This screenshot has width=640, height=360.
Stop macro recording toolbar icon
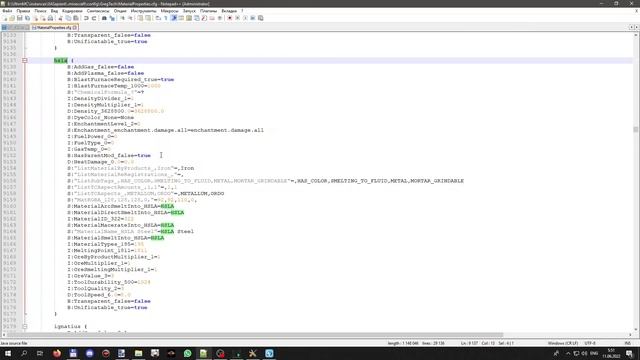pyautogui.click(x=237, y=18)
